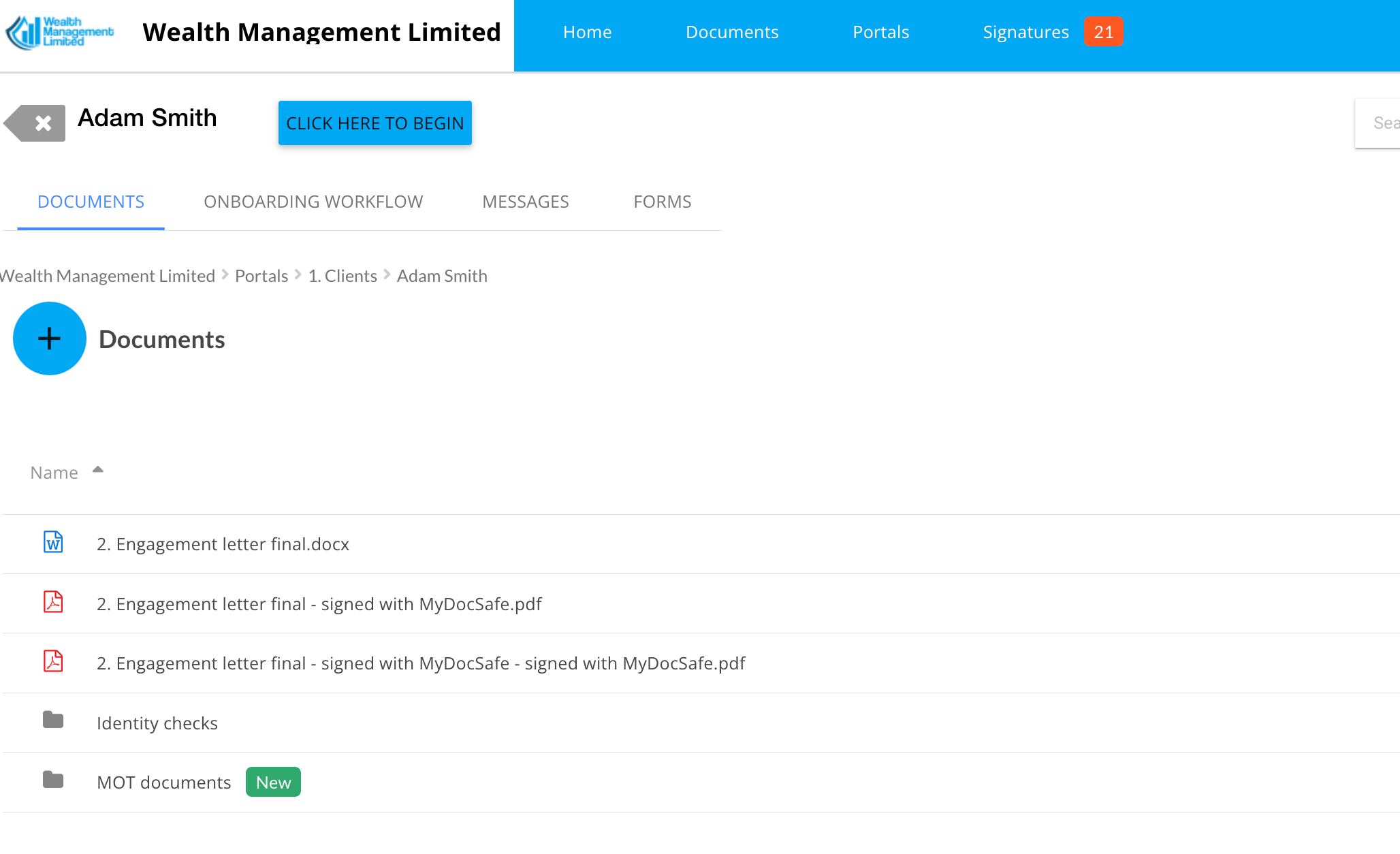The image size is (1400, 854).
Task: Toggle the Name column sort arrow
Action: coord(98,470)
